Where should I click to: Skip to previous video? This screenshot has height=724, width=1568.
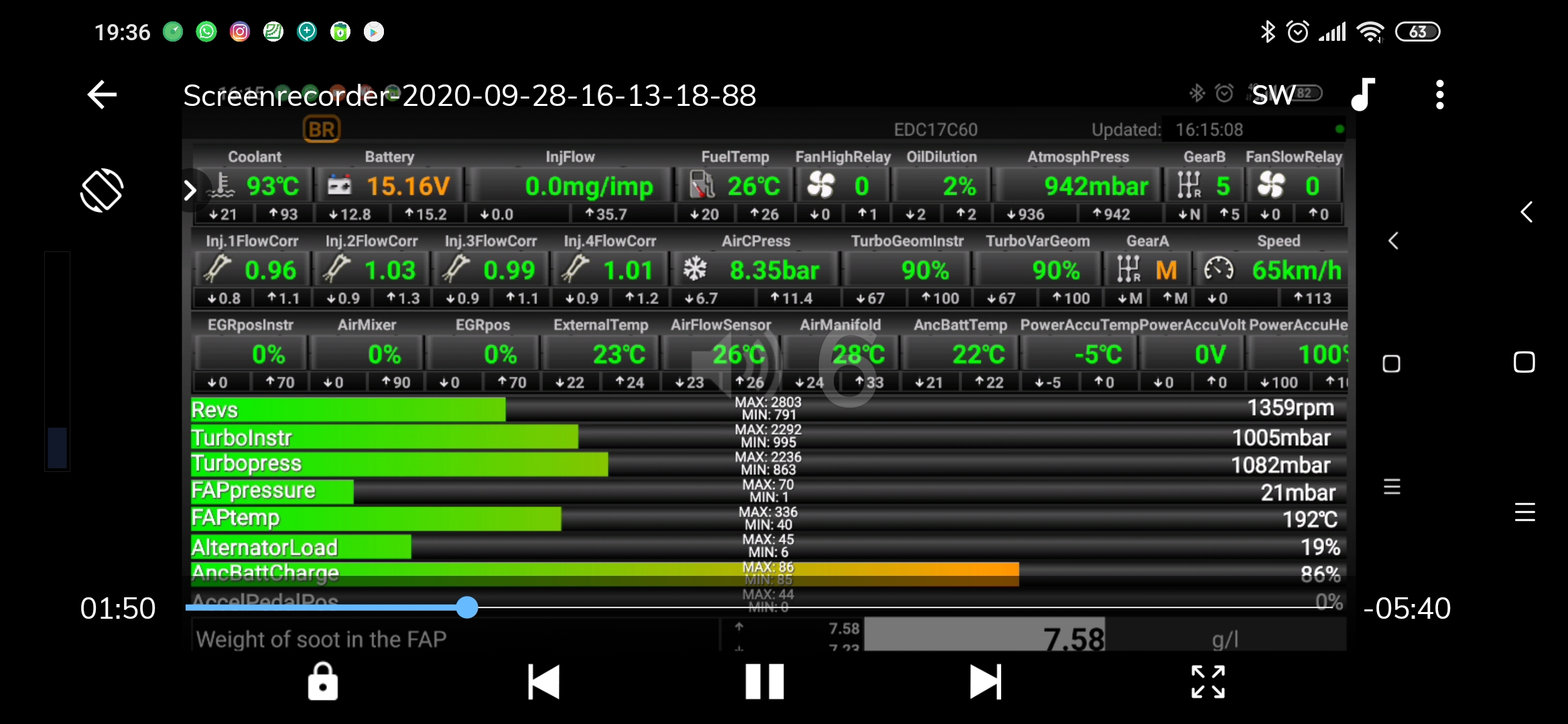point(543,682)
